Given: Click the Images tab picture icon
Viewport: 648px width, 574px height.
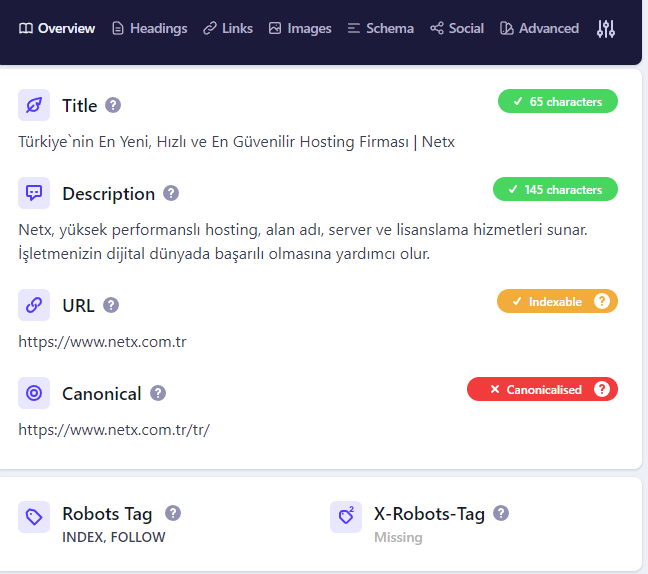Looking at the screenshot, I should pyautogui.click(x=275, y=29).
